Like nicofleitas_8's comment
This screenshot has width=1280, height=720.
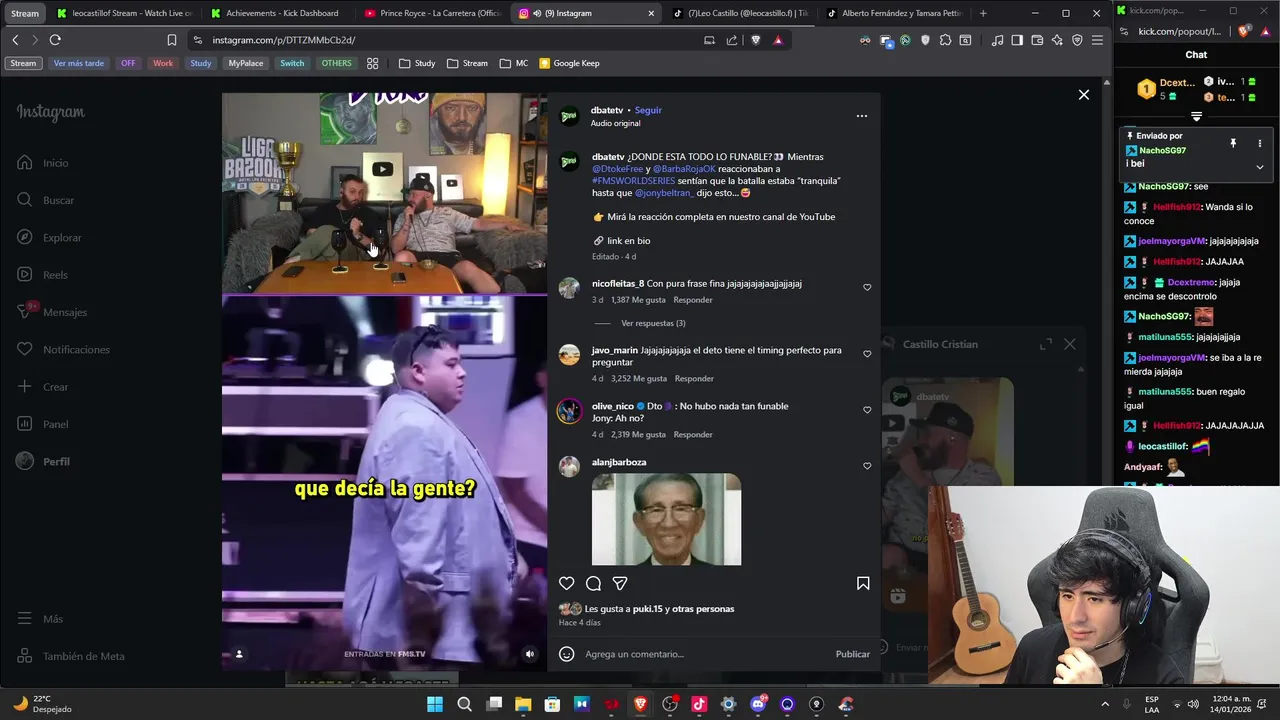pos(867,288)
